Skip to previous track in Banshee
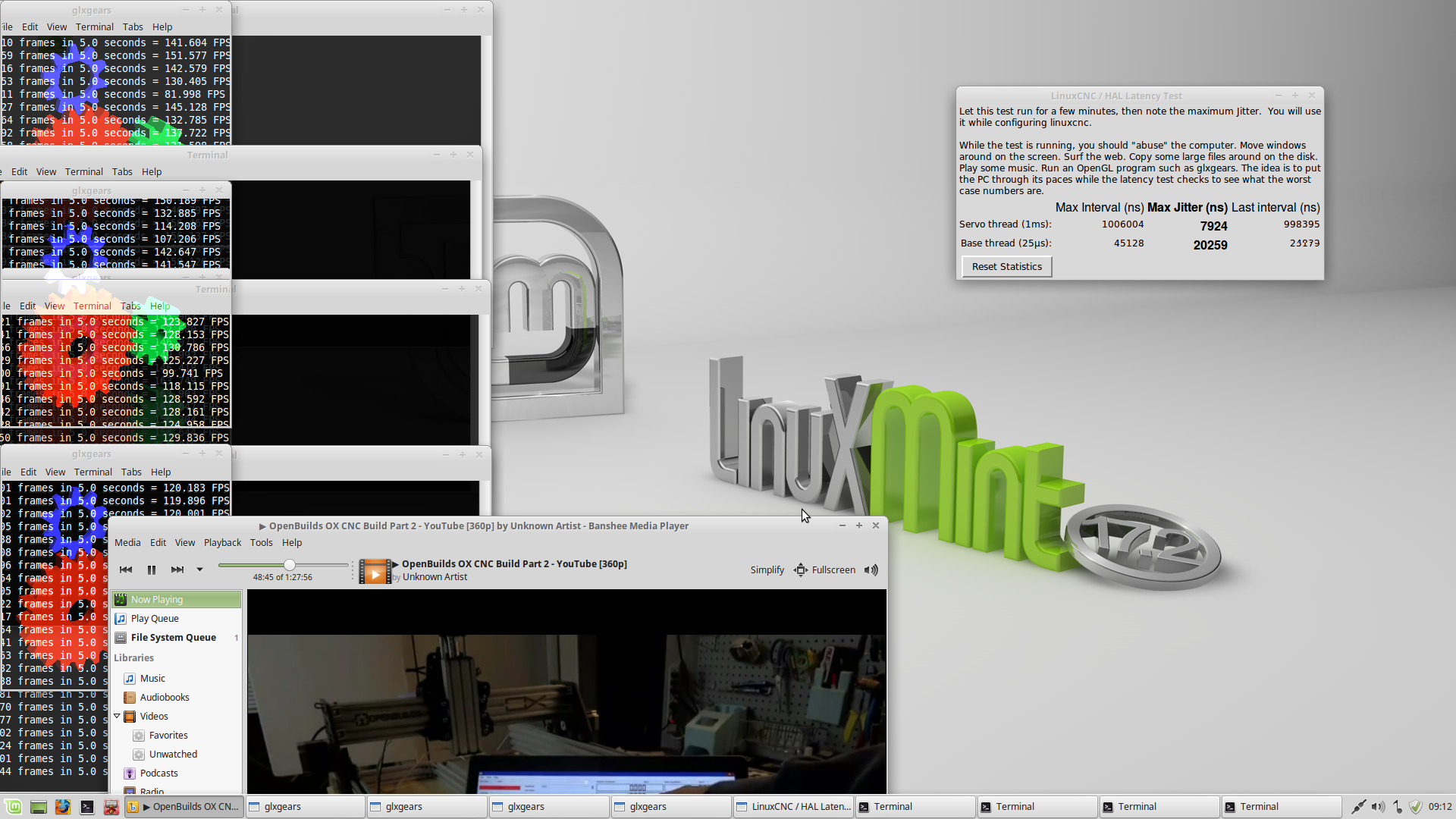The height and width of the screenshot is (819, 1456). 126,570
